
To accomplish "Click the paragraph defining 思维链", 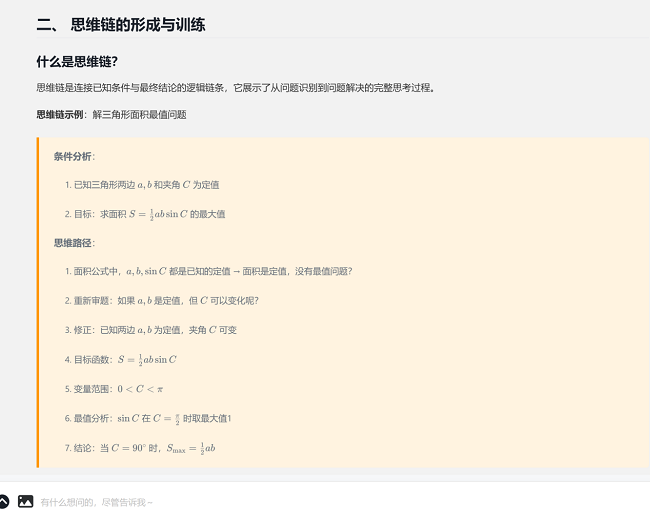I will [x=235, y=88].
